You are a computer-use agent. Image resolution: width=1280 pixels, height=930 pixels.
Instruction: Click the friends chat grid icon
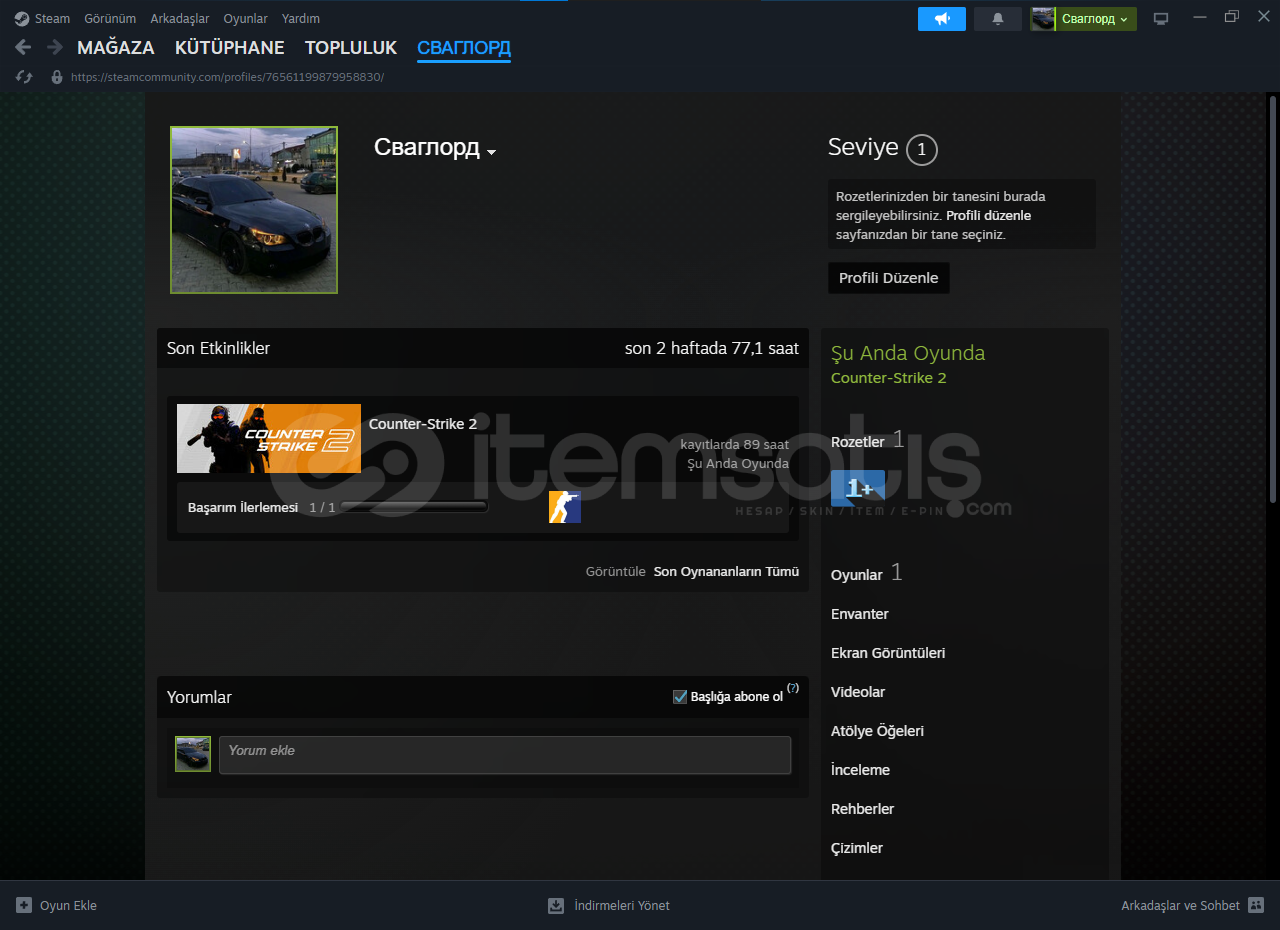[1257, 905]
